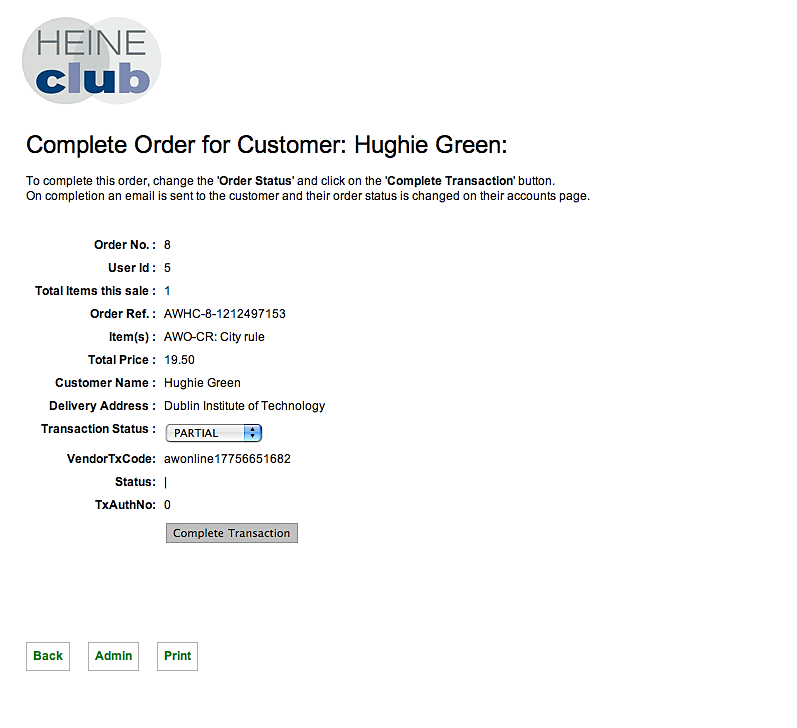Click the Dublin Institute of Technology address
797x728 pixels.
(x=244, y=406)
